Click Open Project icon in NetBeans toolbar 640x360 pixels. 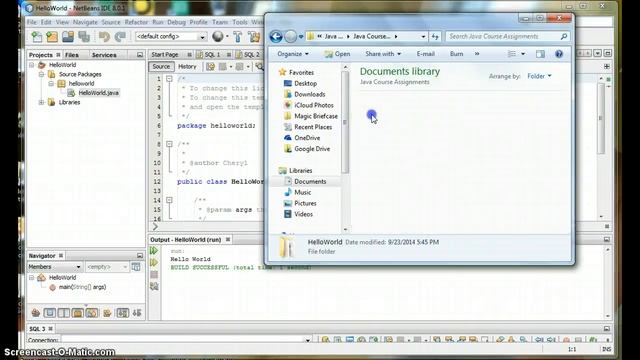(68, 37)
